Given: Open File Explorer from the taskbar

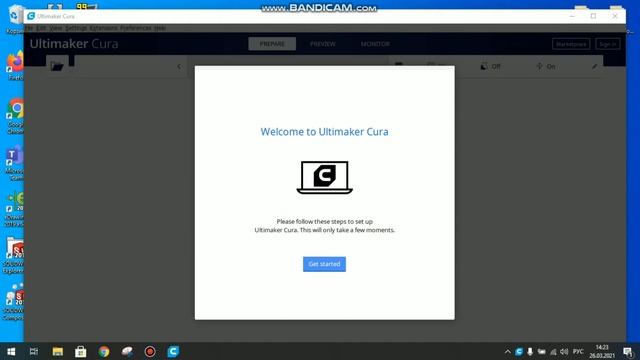Looking at the screenshot, I should 58,351.
